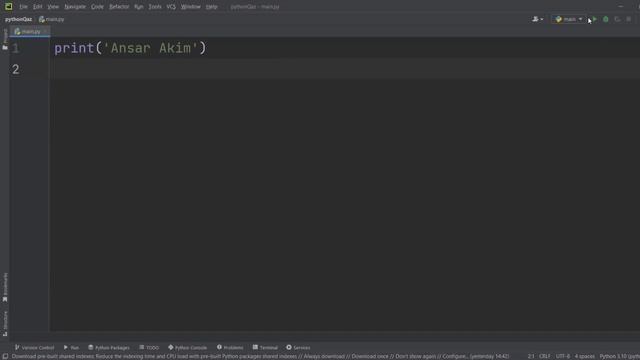Viewport: 640px width, 360px height.
Task: Open the Python 3.10 interpreter selector
Action: pos(619,356)
